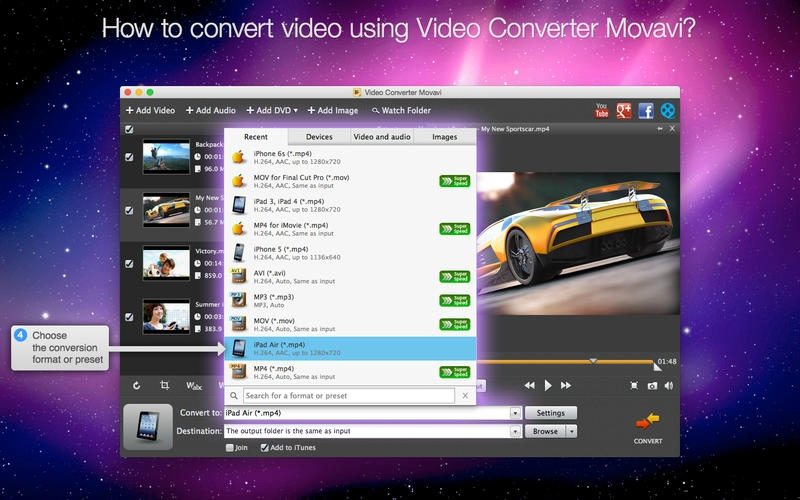
Task: Open the Settings button
Action: coord(551,413)
